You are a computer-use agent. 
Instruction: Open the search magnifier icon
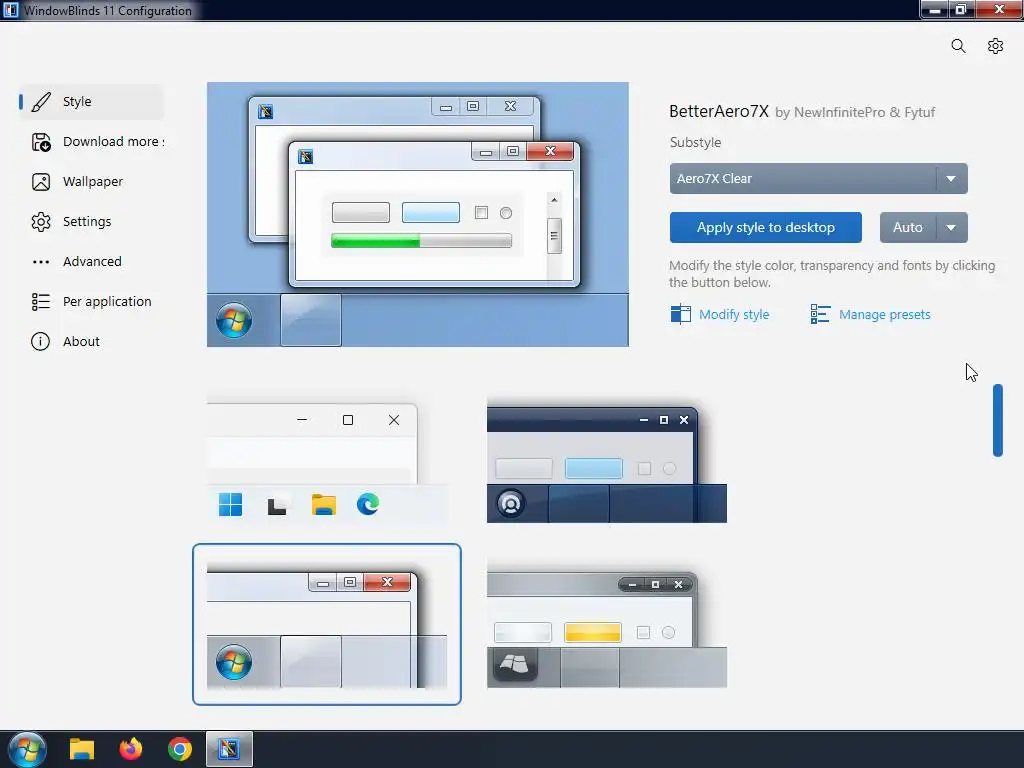click(958, 46)
